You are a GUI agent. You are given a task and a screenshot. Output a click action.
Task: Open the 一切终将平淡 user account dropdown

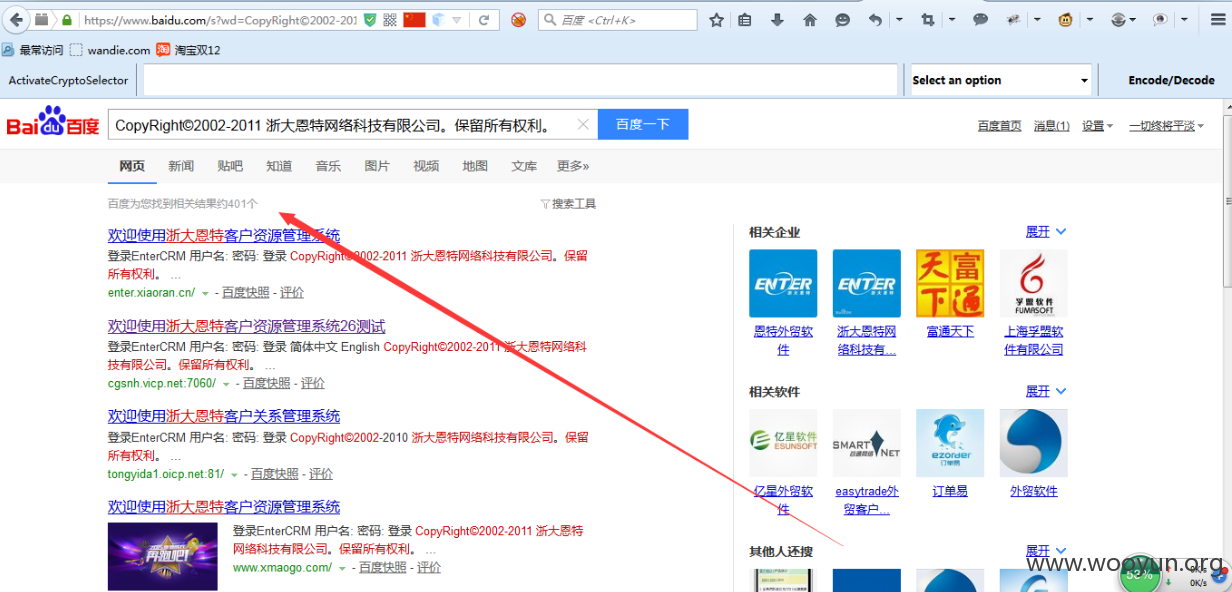[x=1167, y=126]
